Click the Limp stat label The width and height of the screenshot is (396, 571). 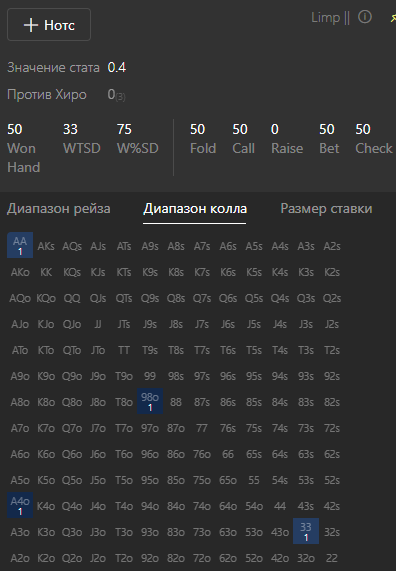pos(325,17)
